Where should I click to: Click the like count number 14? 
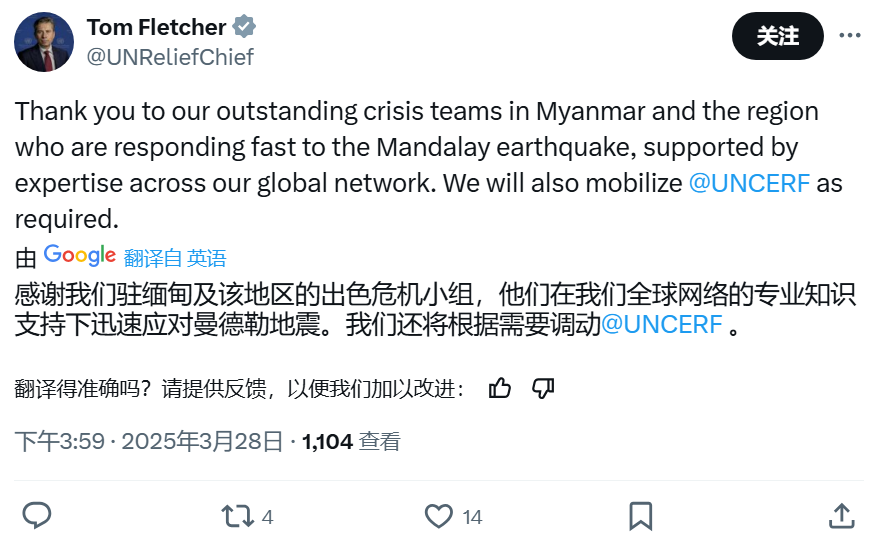tap(472, 517)
